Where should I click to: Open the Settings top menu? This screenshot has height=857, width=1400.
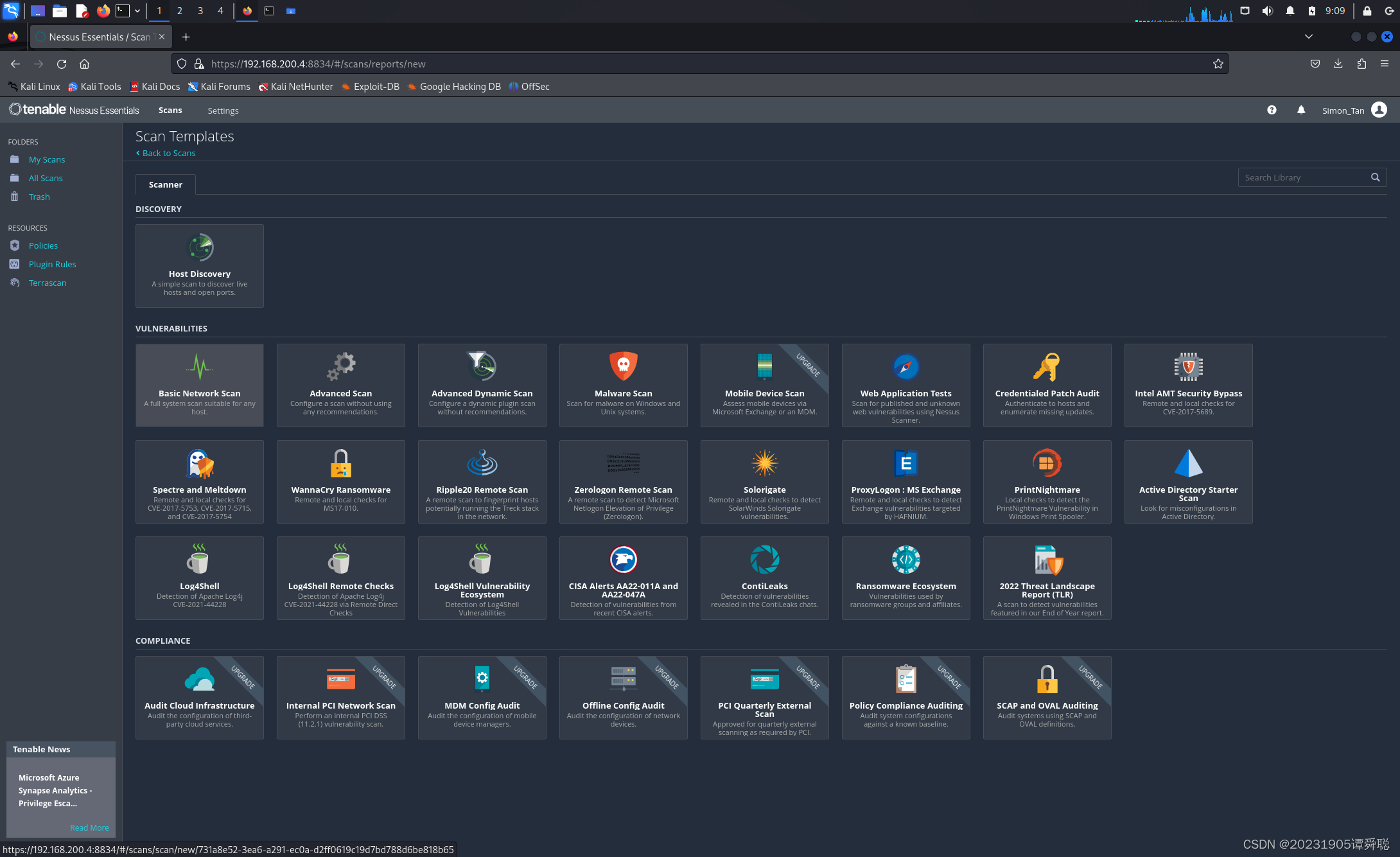(223, 110)
